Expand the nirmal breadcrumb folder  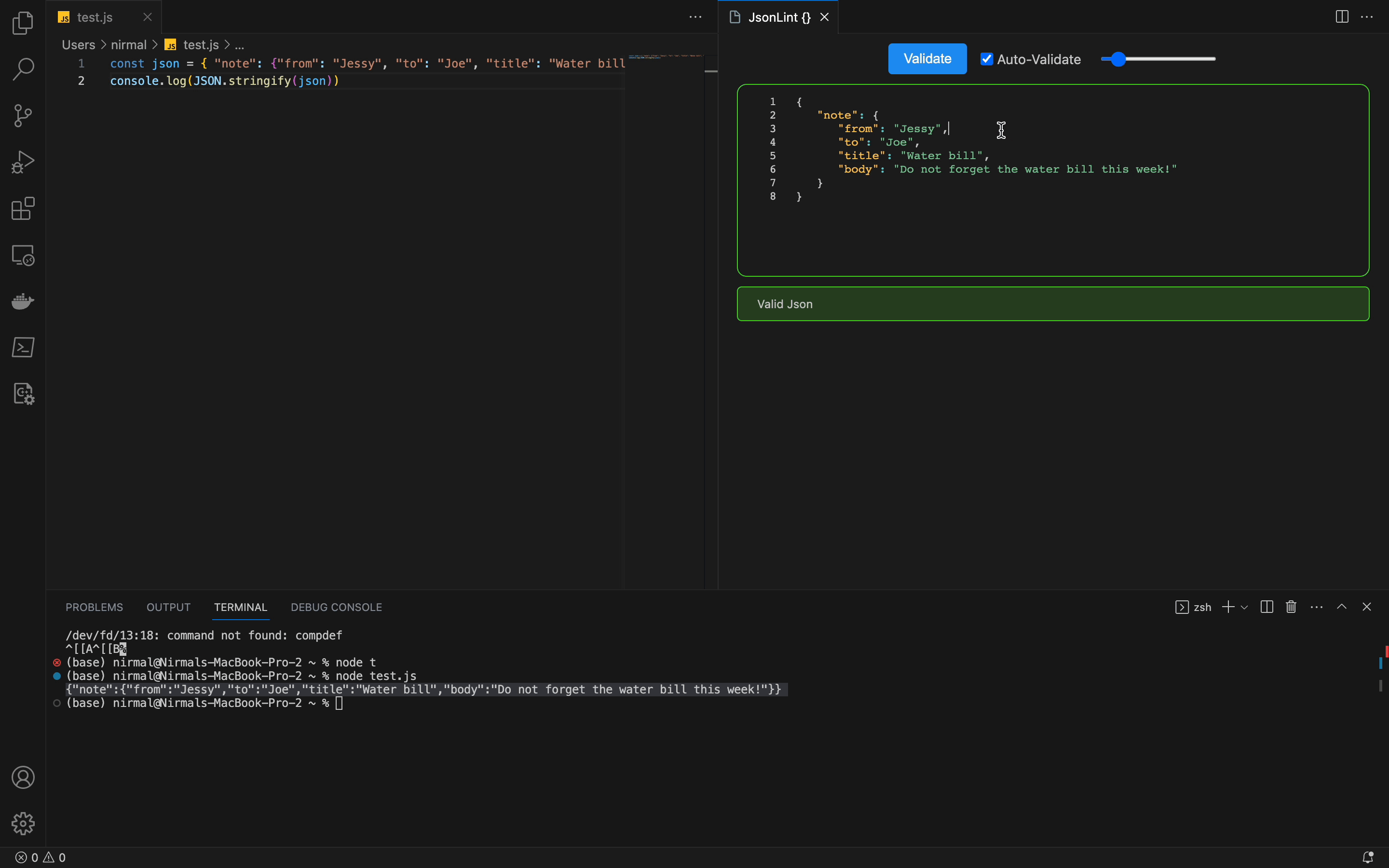pos(129,45)
